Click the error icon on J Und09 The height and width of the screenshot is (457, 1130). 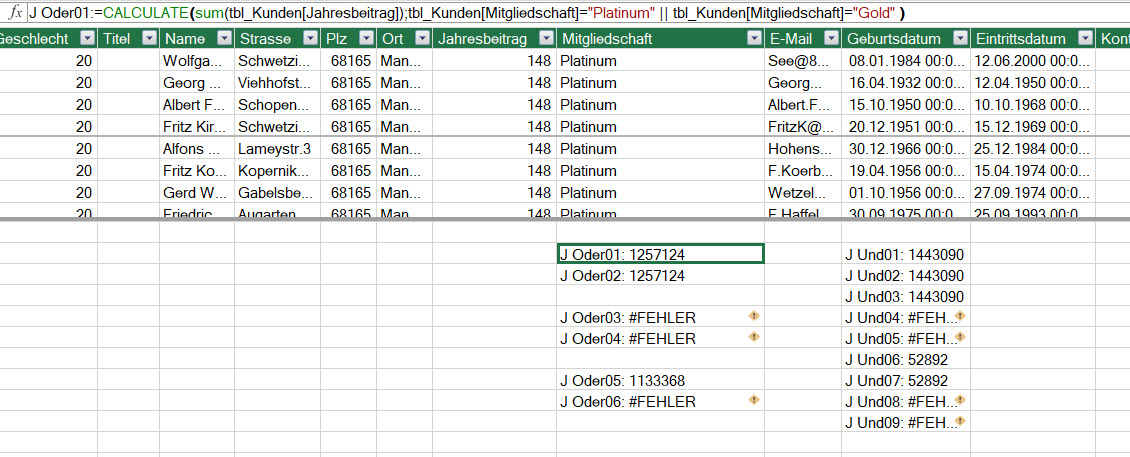[x=959, y=421]
